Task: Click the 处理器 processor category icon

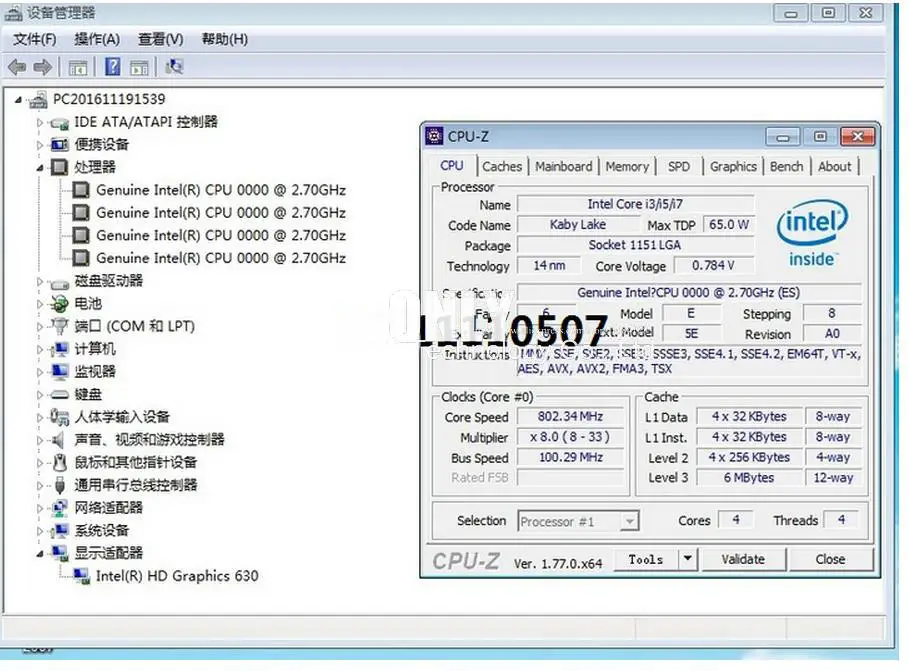Action: 59,167
